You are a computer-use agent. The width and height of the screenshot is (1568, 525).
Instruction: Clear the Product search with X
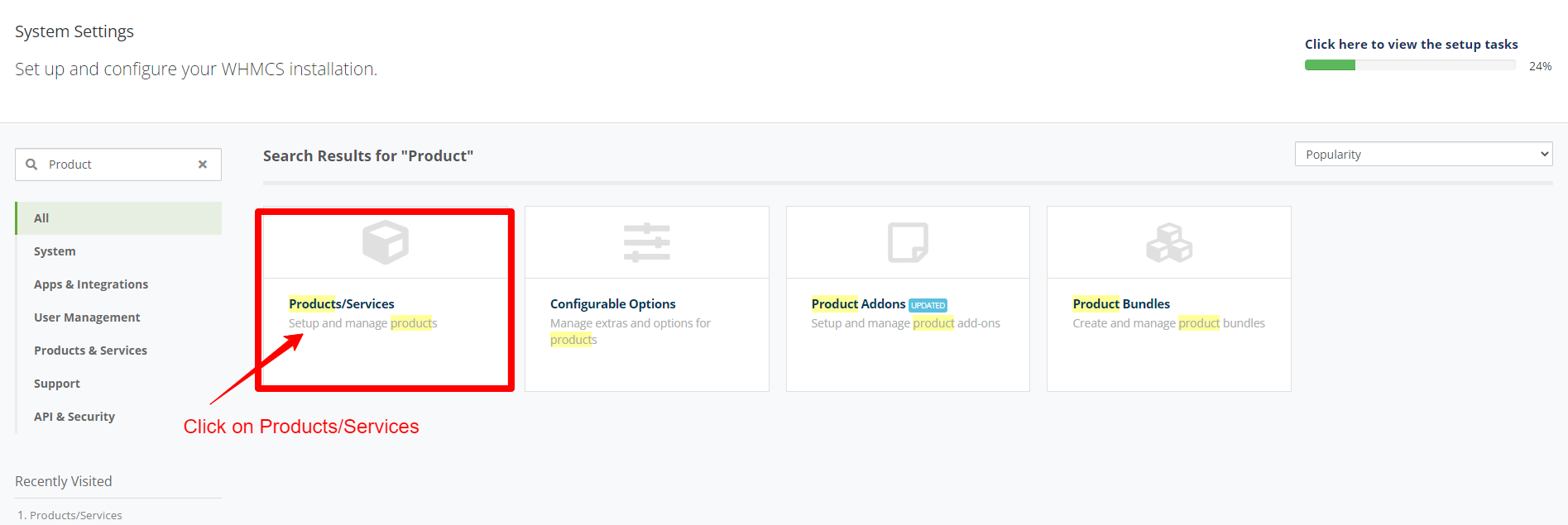coord(203,165)
